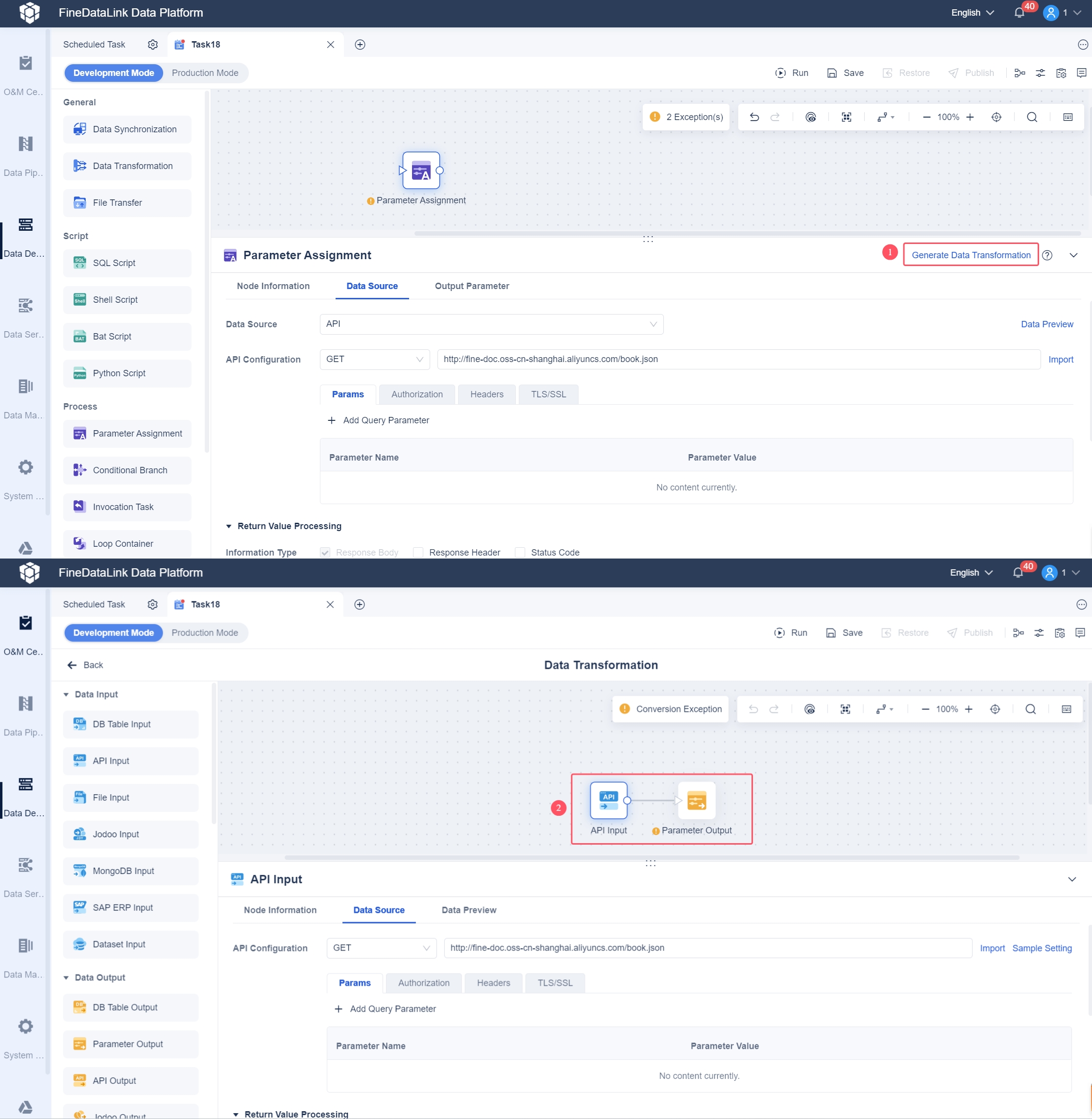The width and height of the screenshot is (1092, 1119).
Task: Click Save icon in top window toolbar
Action: (832, 73)
